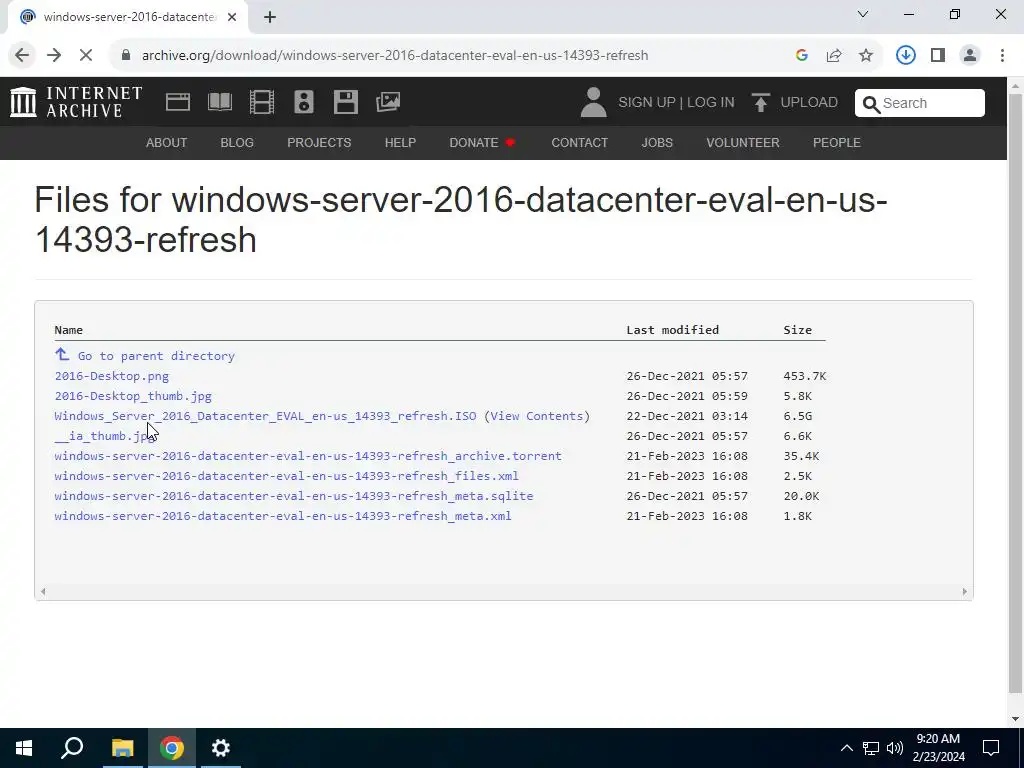1024x768 pixels.
Task: Open the refresh_files.xml link
Action: pyautogui.click(x=286, y=476)
